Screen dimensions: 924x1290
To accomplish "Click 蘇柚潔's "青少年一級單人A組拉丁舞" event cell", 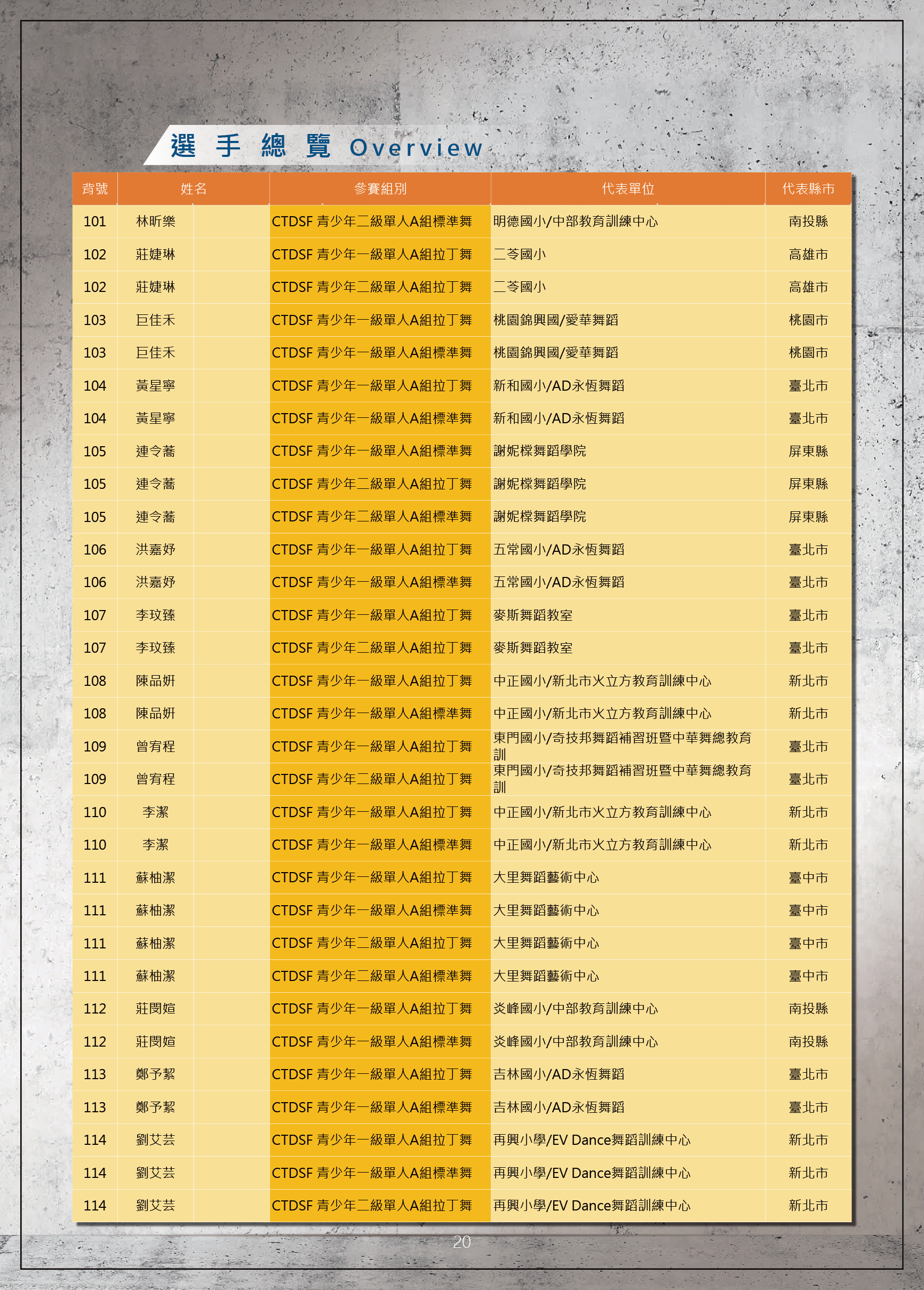I will click(x=380, y=877).
